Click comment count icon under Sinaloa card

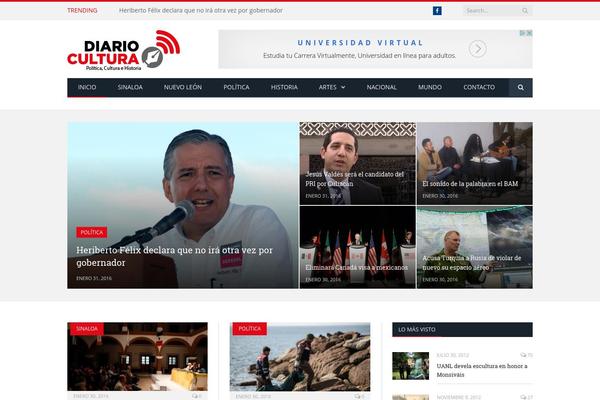pos(195,396)
